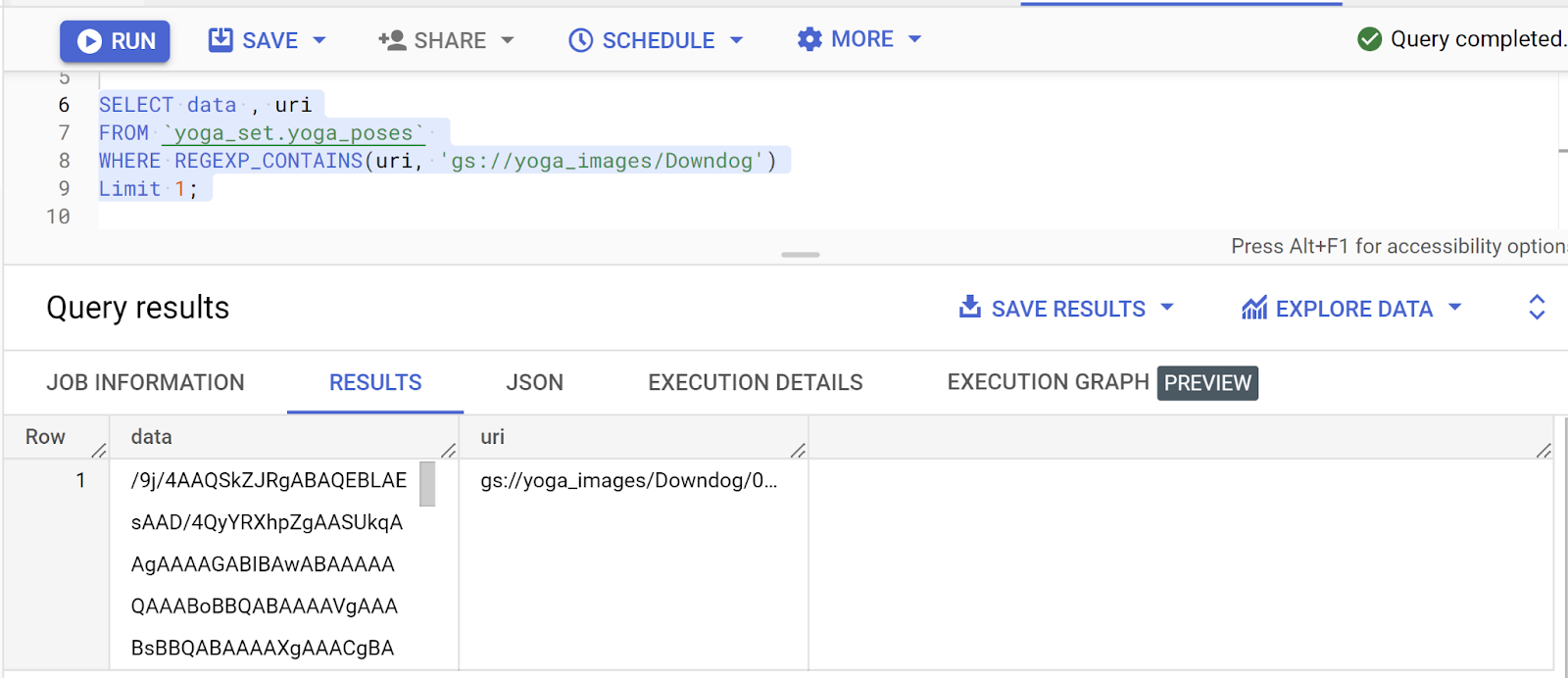Expand the Schedule dropdown arrow

(x=737, y=40)
